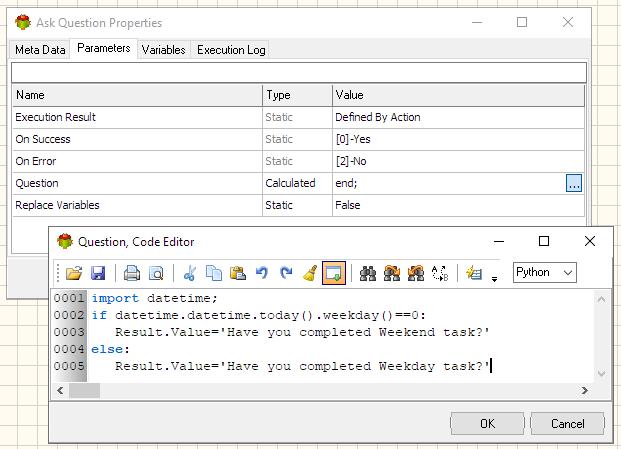
Task: Clear the code with the broom icon
Action: 310,273
